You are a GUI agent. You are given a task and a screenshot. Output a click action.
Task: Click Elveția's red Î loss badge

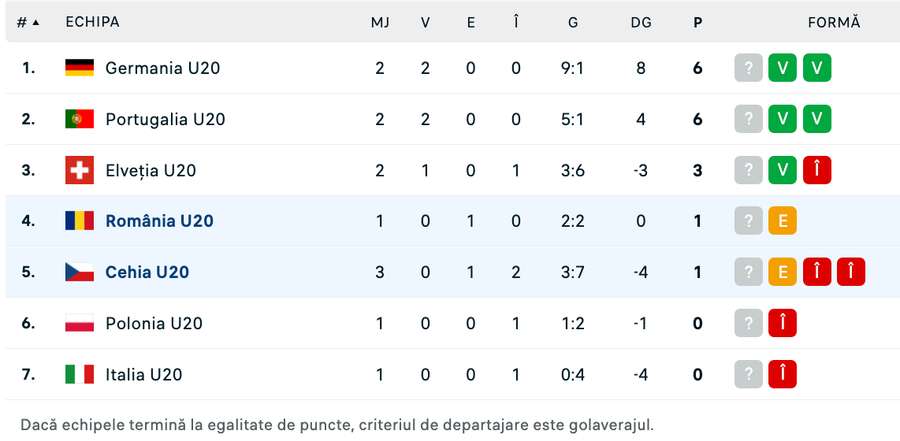[x=816, y=170]
